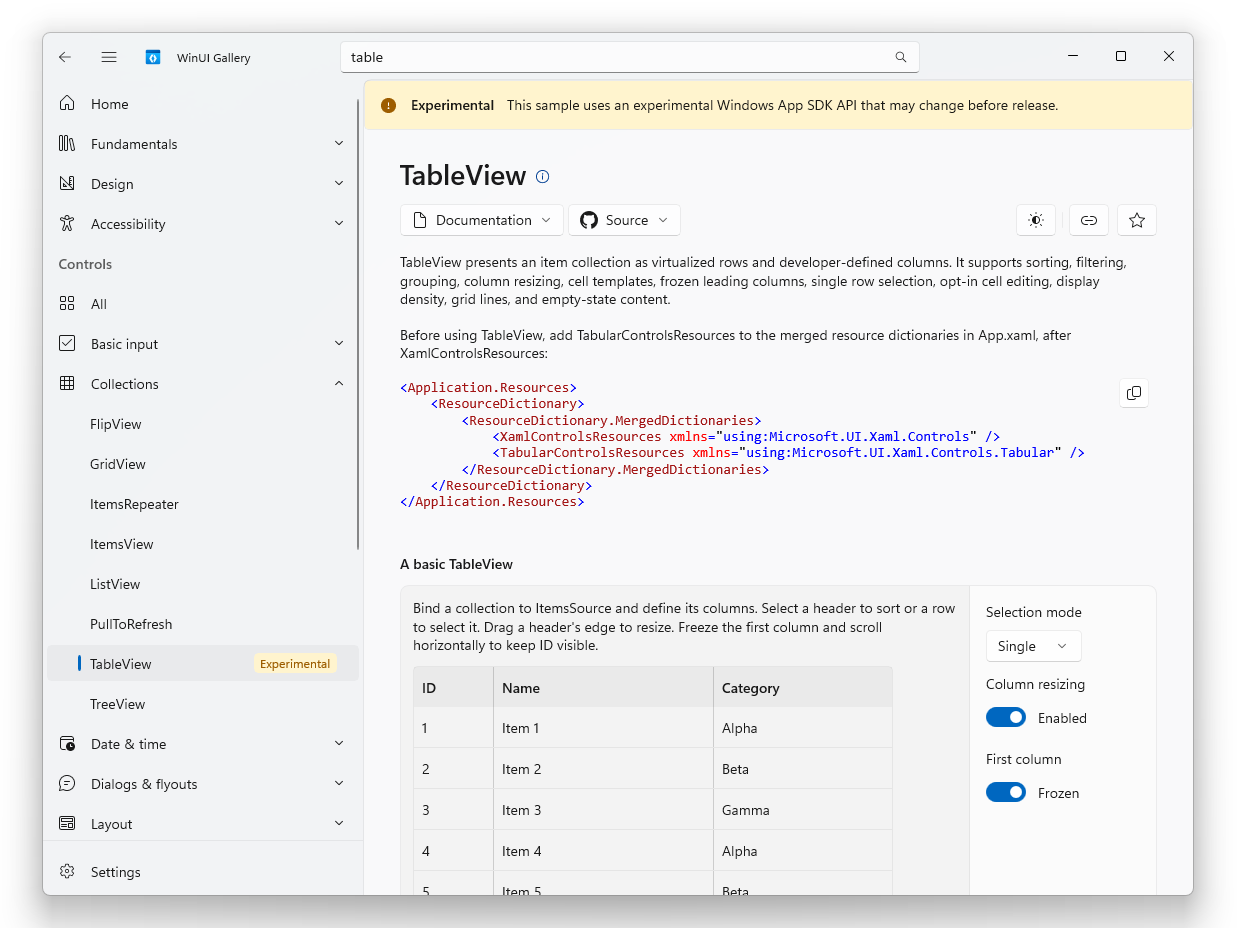Screen dimensions: 1237x928
Task: Click the Item 4 table row
Action: 652,851
